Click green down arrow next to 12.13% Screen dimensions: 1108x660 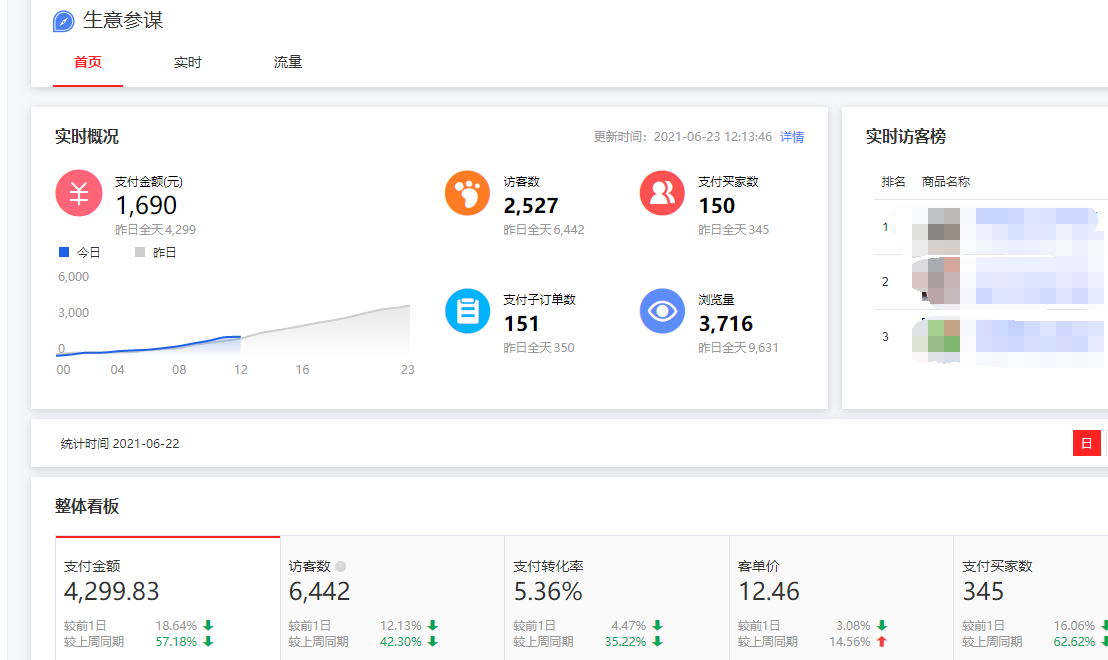[x=432, y=625]
